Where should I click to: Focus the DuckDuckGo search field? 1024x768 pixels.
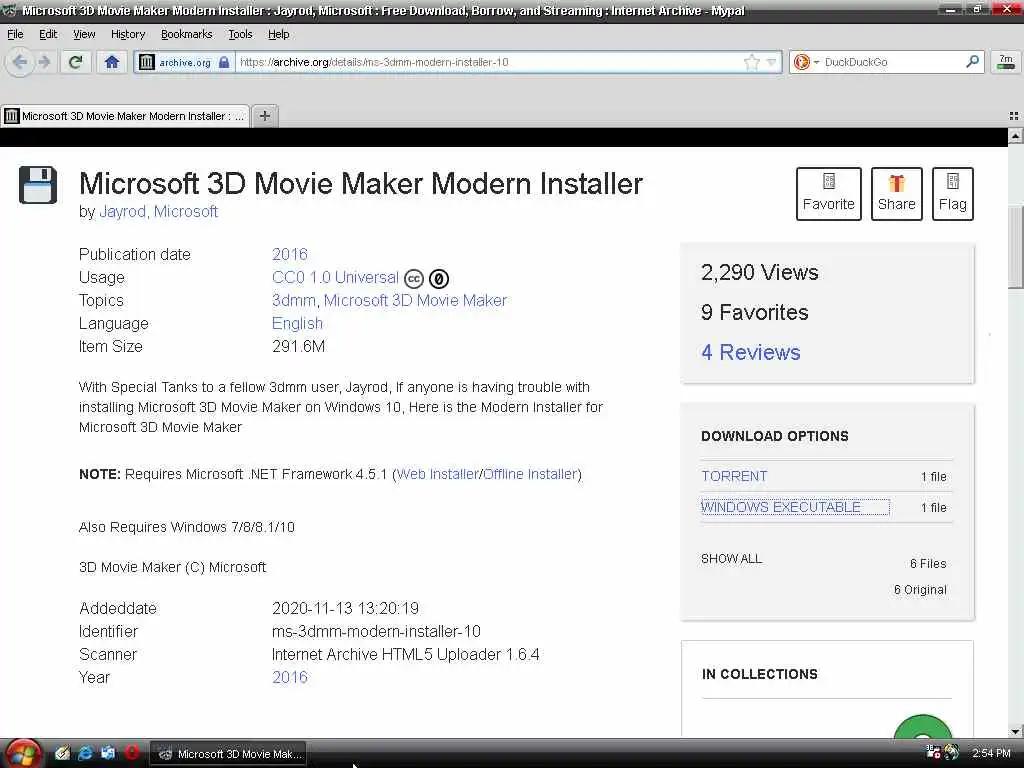(891, 62)
